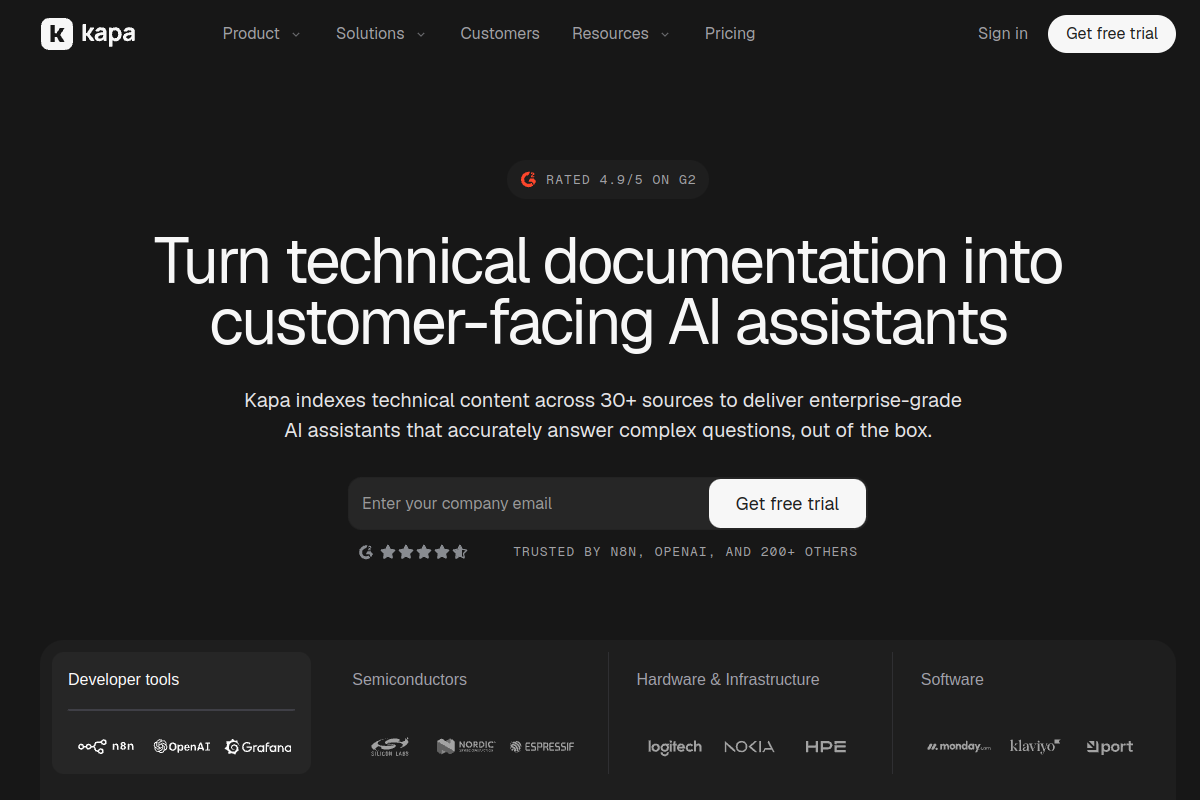Click the Port logo
1200x800 pixels.
[1110, 747]
